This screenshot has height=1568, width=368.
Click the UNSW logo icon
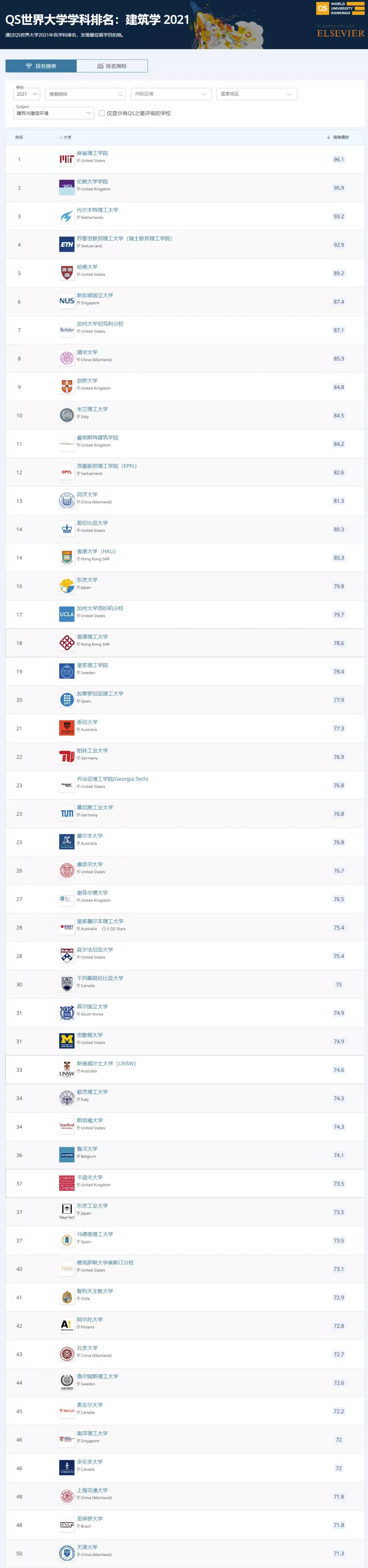tap(66, 1070)
